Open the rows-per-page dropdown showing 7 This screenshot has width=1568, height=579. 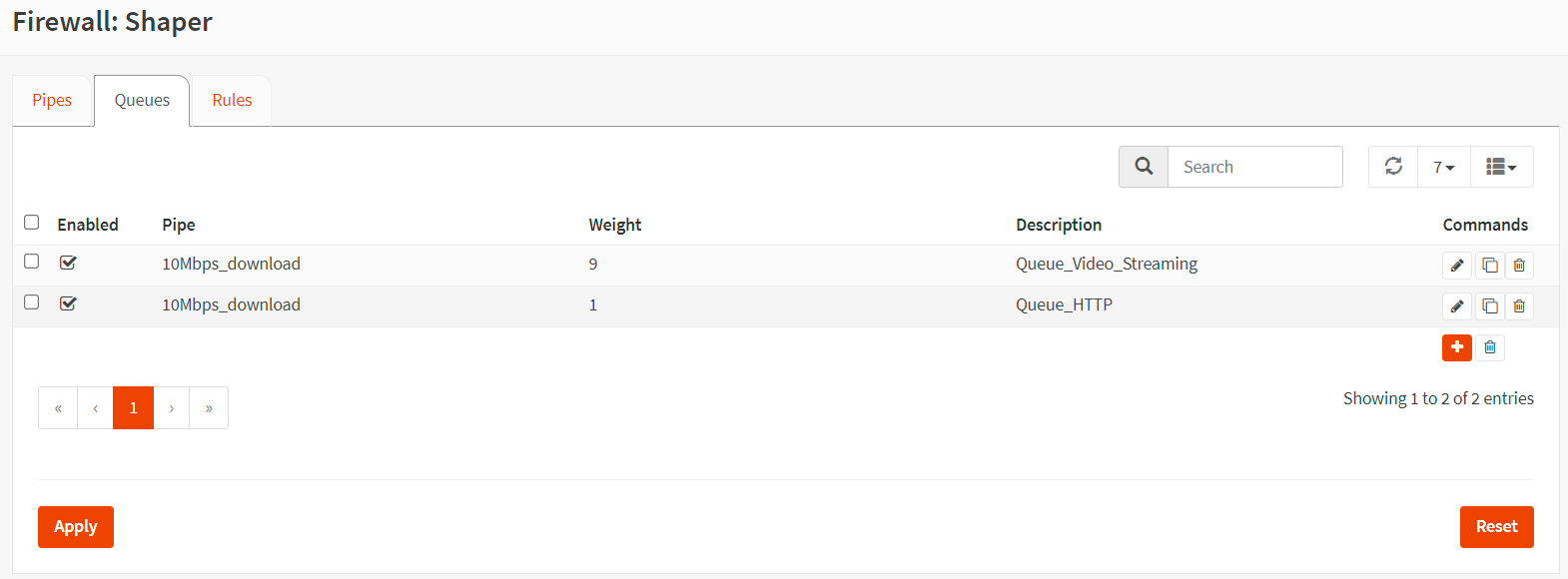(1444, 167)
